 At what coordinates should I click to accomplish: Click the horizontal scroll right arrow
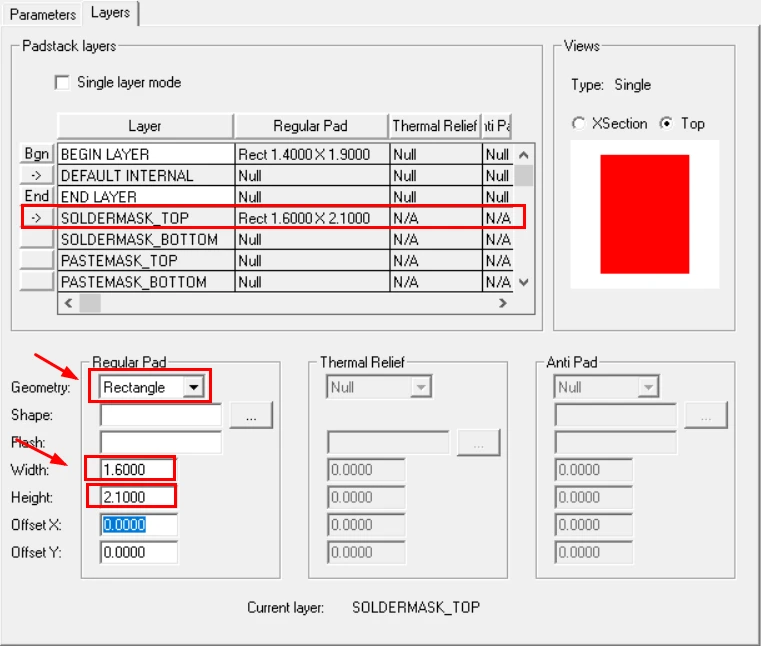click(503, 303)
